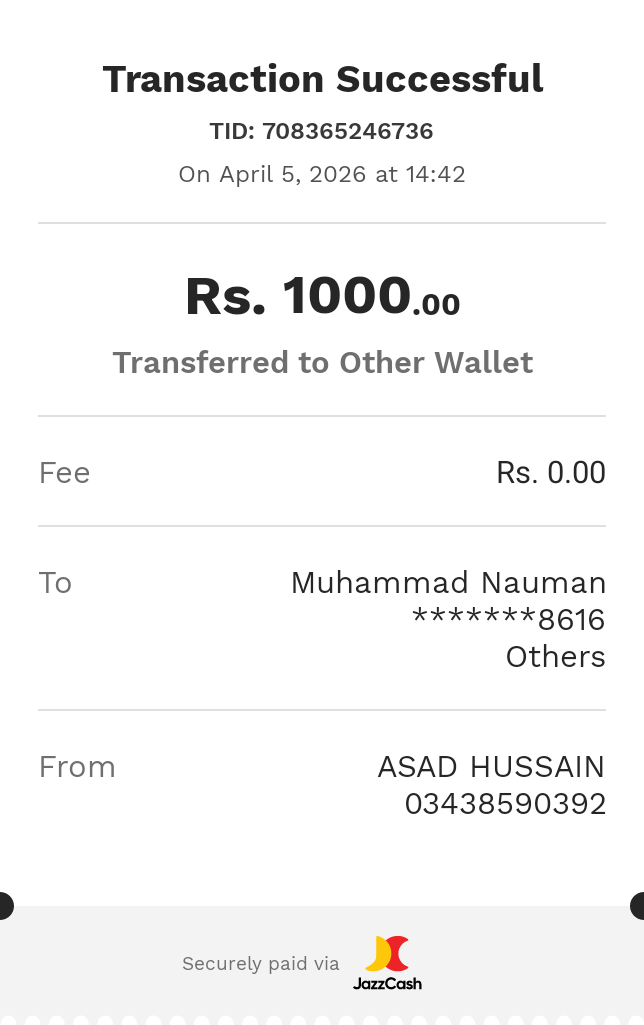Click the From label
This screenshot has height=1025, width=644.
point(77,767)
